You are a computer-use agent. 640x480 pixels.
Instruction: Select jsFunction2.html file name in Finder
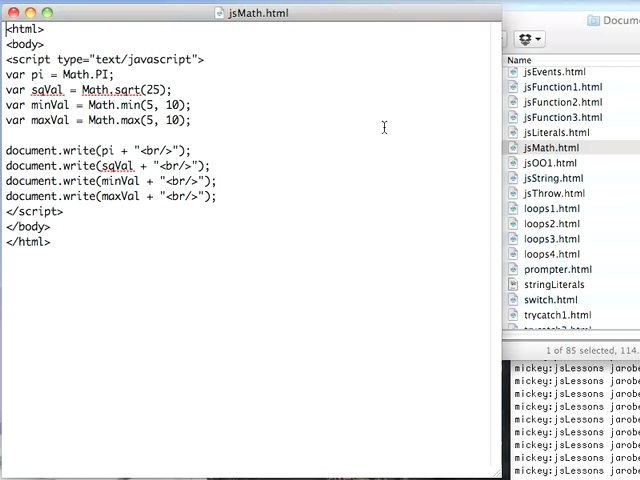[563, 102]
